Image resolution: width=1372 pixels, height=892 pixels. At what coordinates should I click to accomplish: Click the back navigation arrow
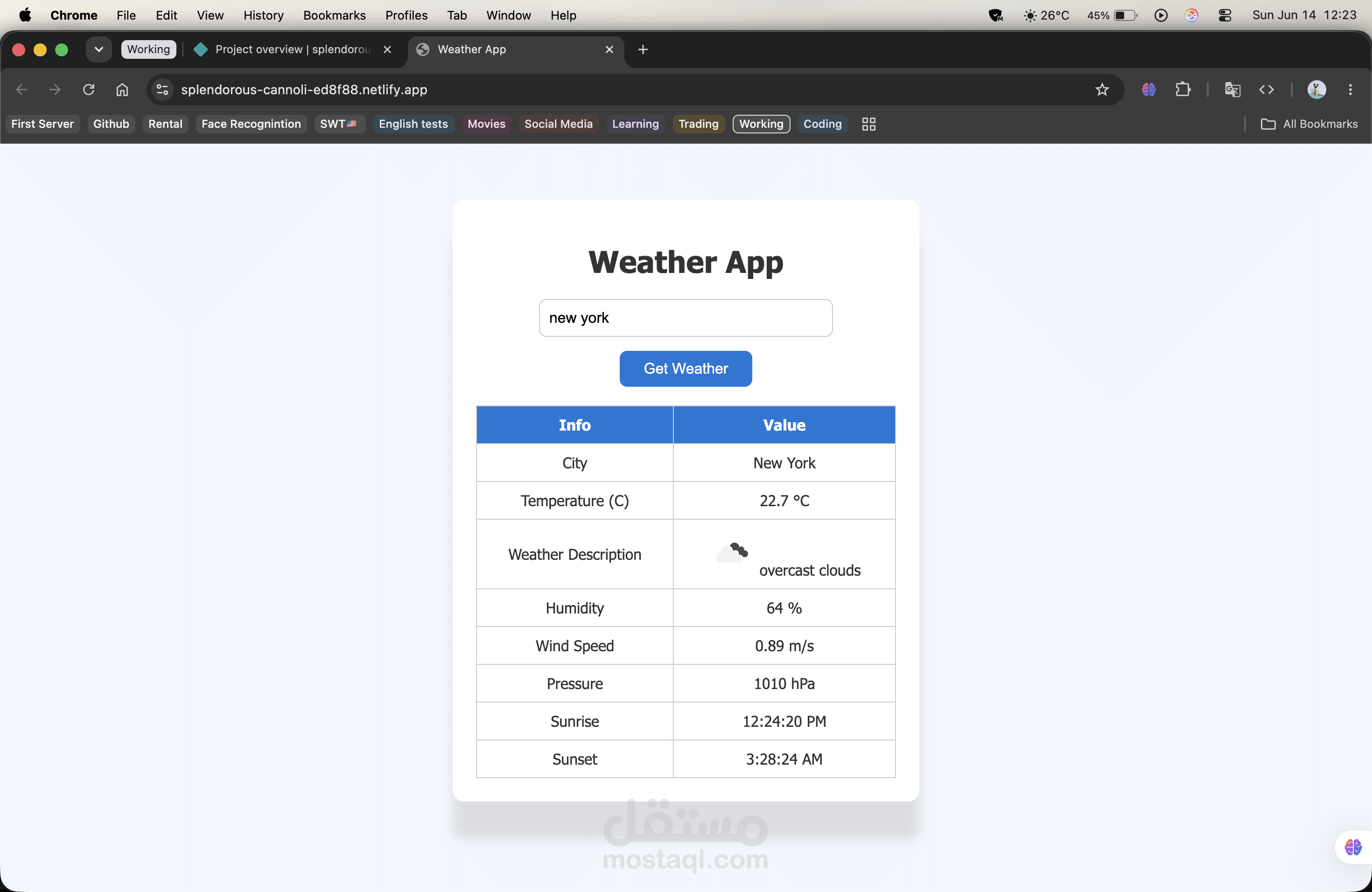click(22, 89)
